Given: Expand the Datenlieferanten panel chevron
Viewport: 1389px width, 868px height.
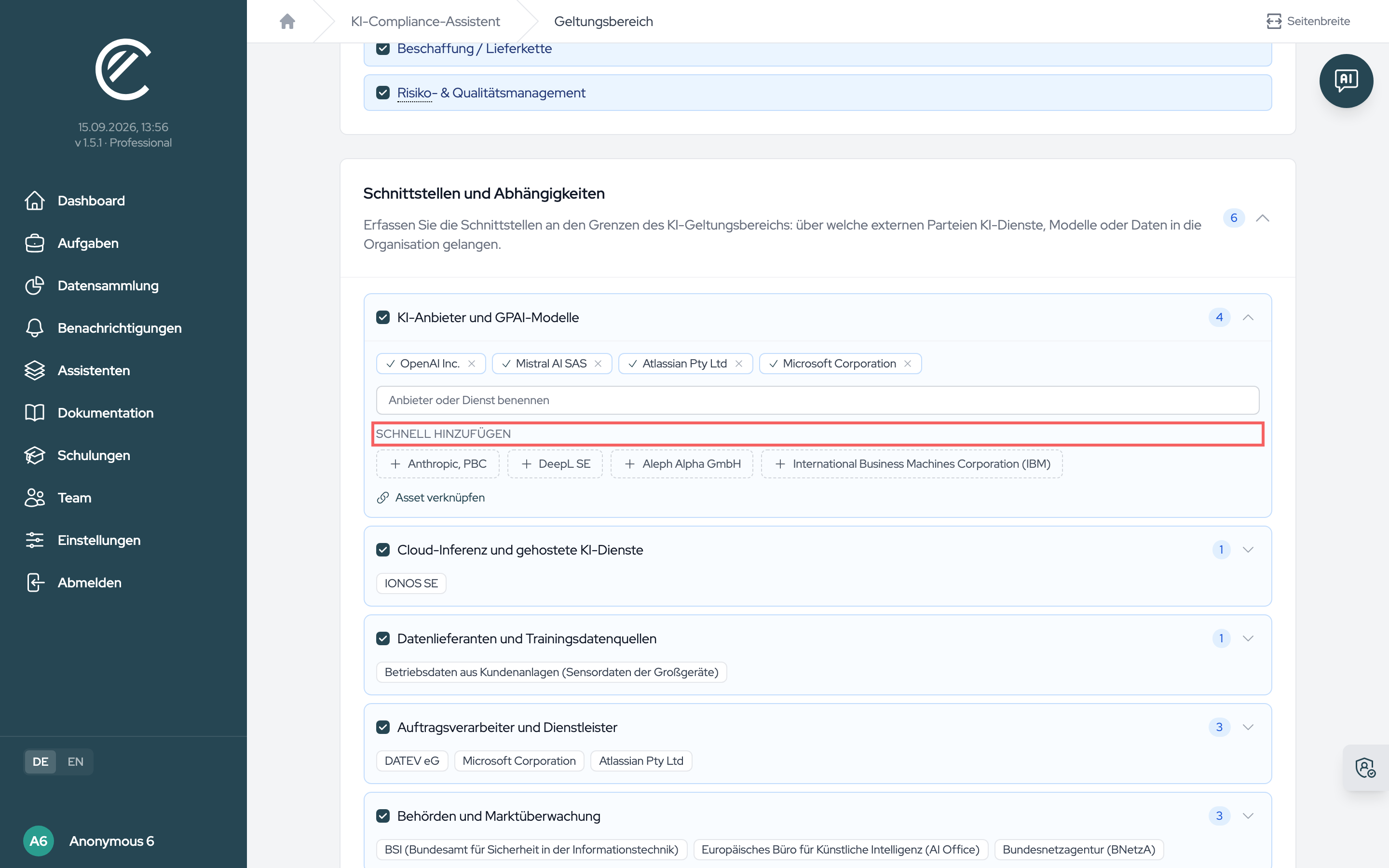Looking at the screenshot, I should (x=1248, y=638).
